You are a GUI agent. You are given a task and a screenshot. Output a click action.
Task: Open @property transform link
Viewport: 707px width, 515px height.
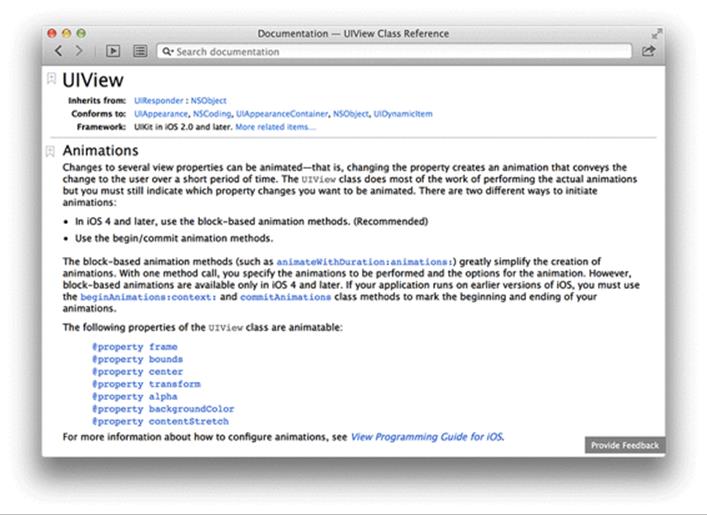(146, 384)
